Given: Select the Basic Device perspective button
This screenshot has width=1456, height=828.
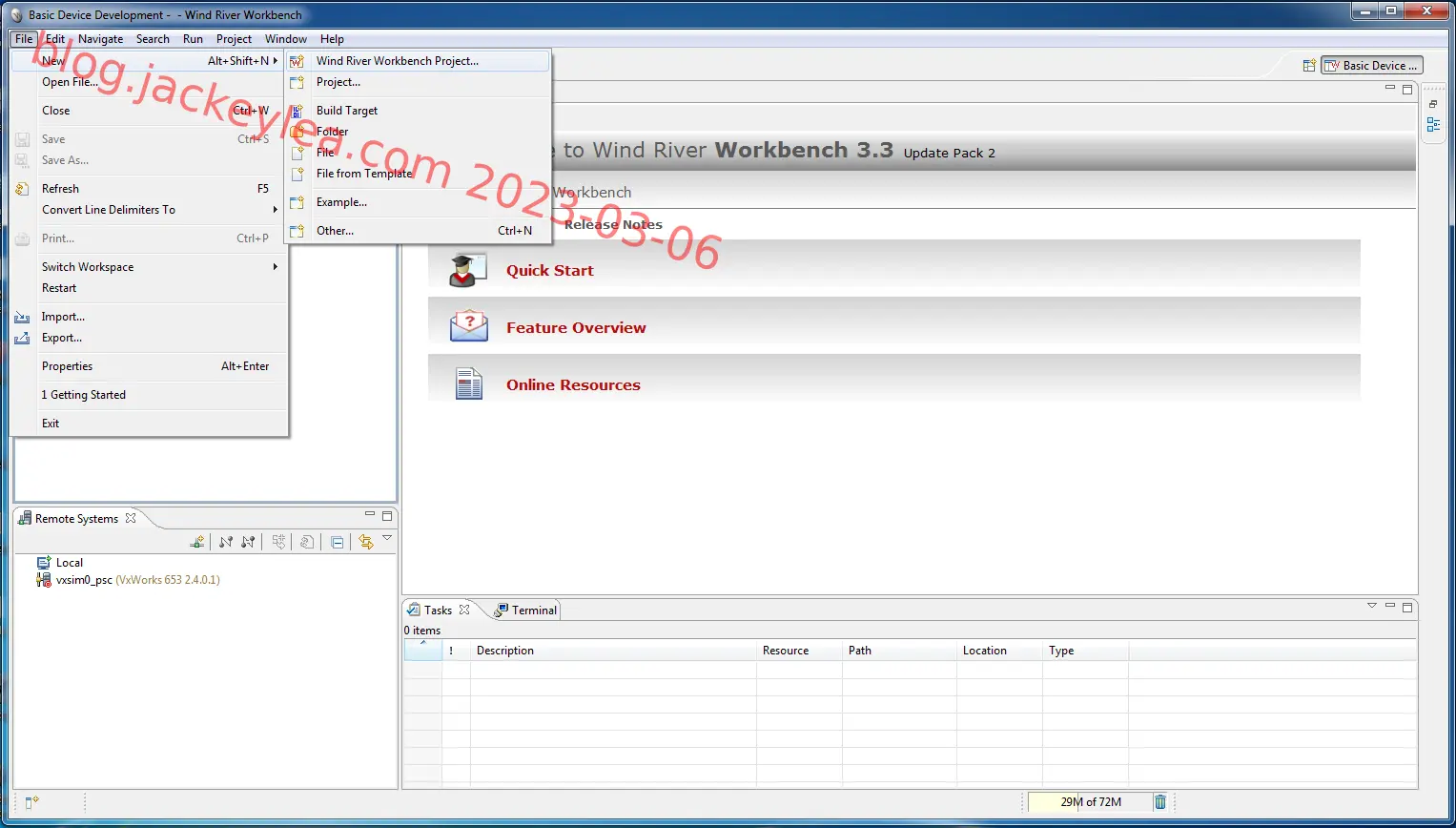Looking at the screenshot, I should pyautogui.click(x=1372, y=66).
